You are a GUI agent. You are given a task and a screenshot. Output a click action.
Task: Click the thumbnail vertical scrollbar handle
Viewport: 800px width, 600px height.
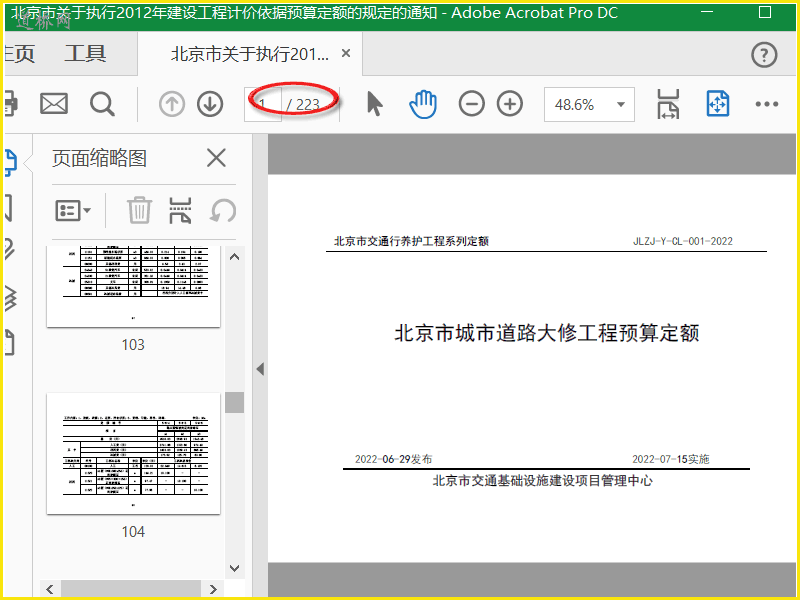point(235,403)
